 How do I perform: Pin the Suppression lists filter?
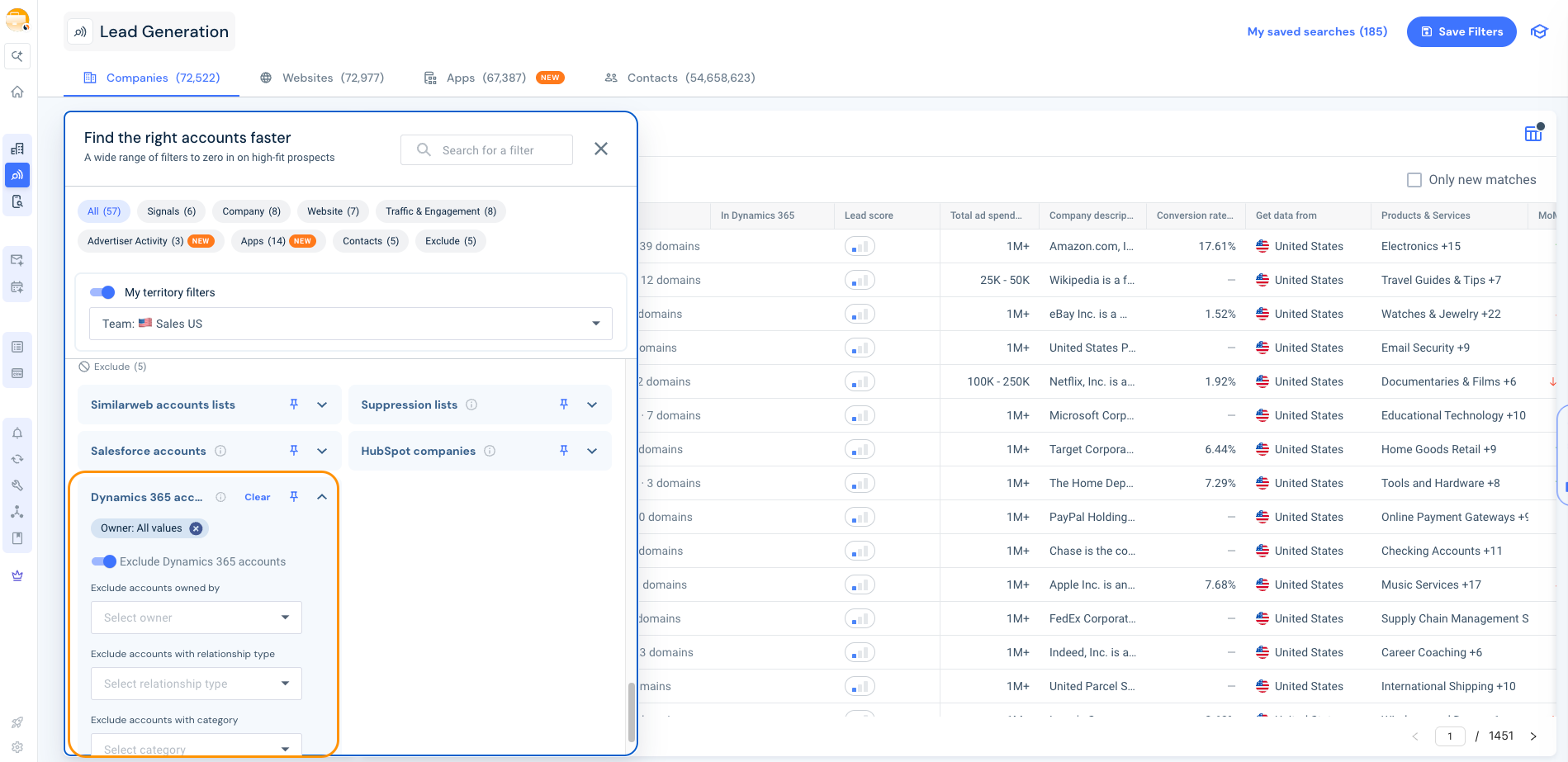[x=564, y=404]
